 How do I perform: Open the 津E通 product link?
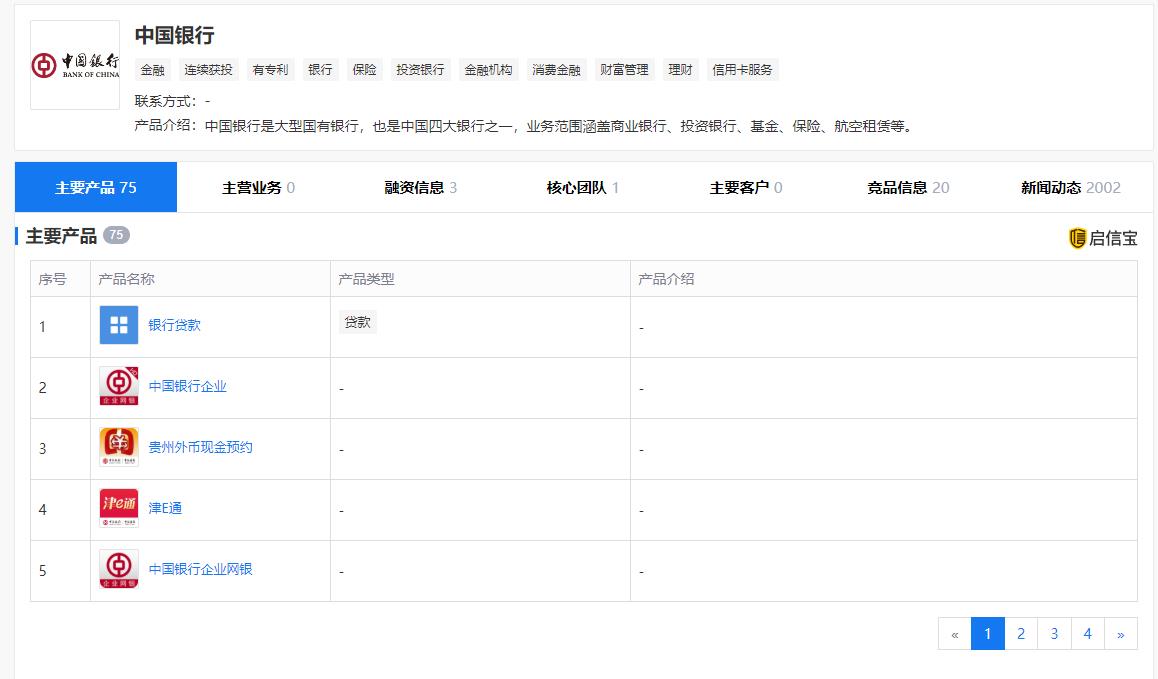coord(165,508)
